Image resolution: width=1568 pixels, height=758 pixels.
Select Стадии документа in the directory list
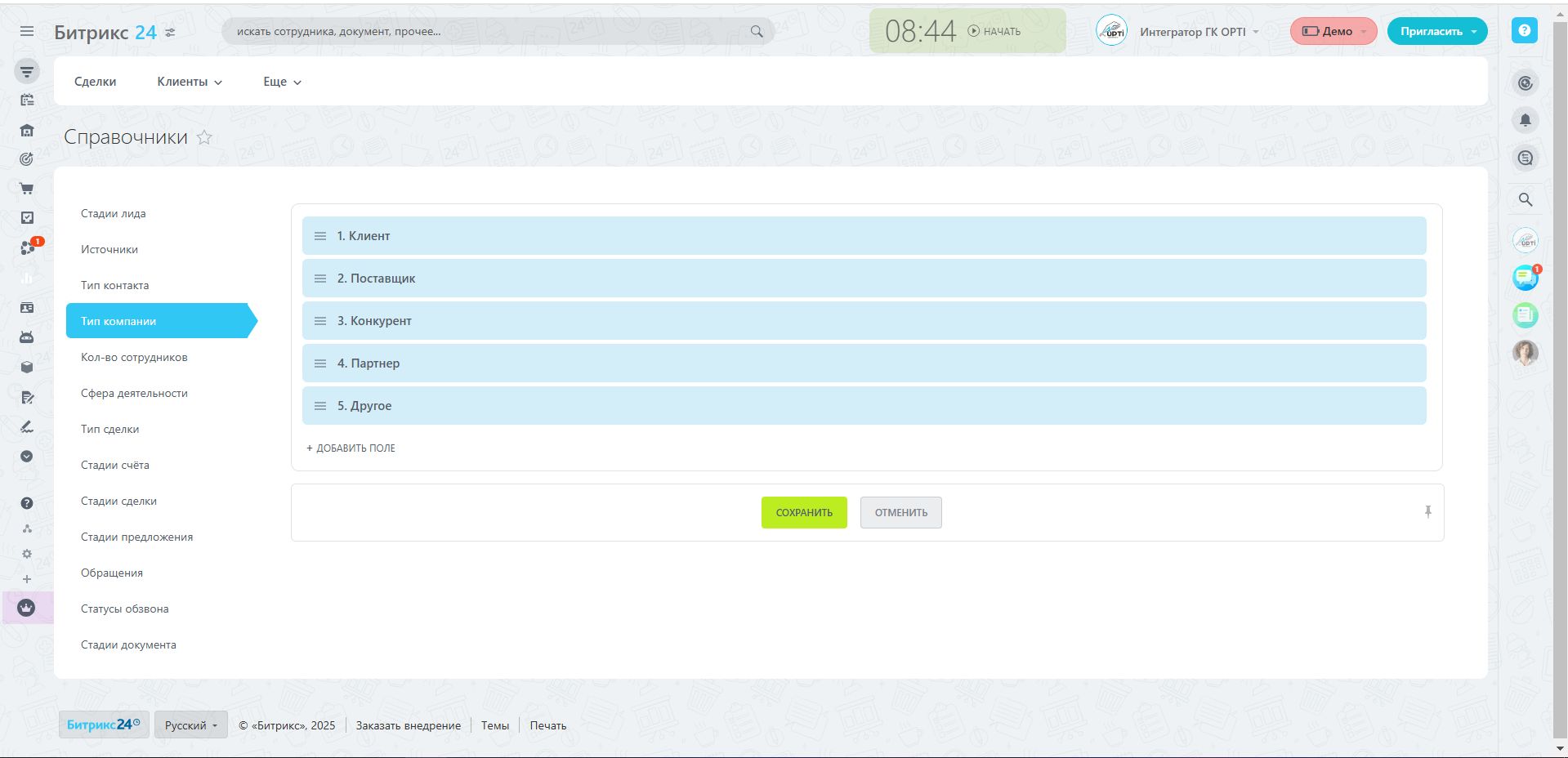pos(128,644)
